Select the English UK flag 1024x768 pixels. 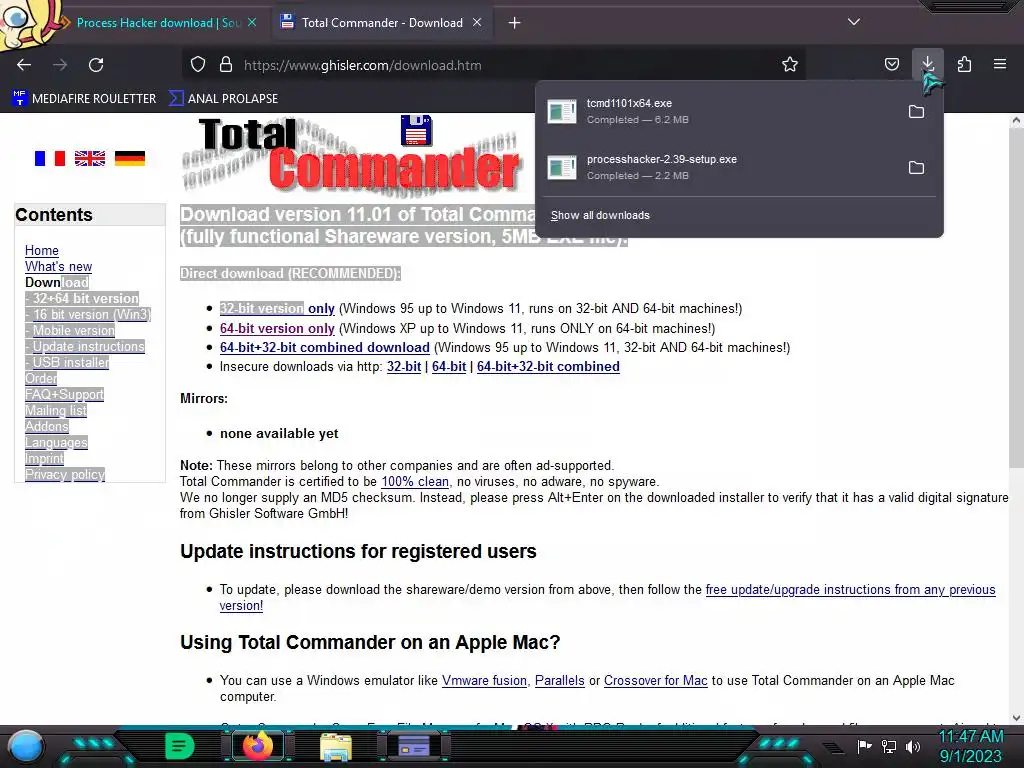coord(89,158)
